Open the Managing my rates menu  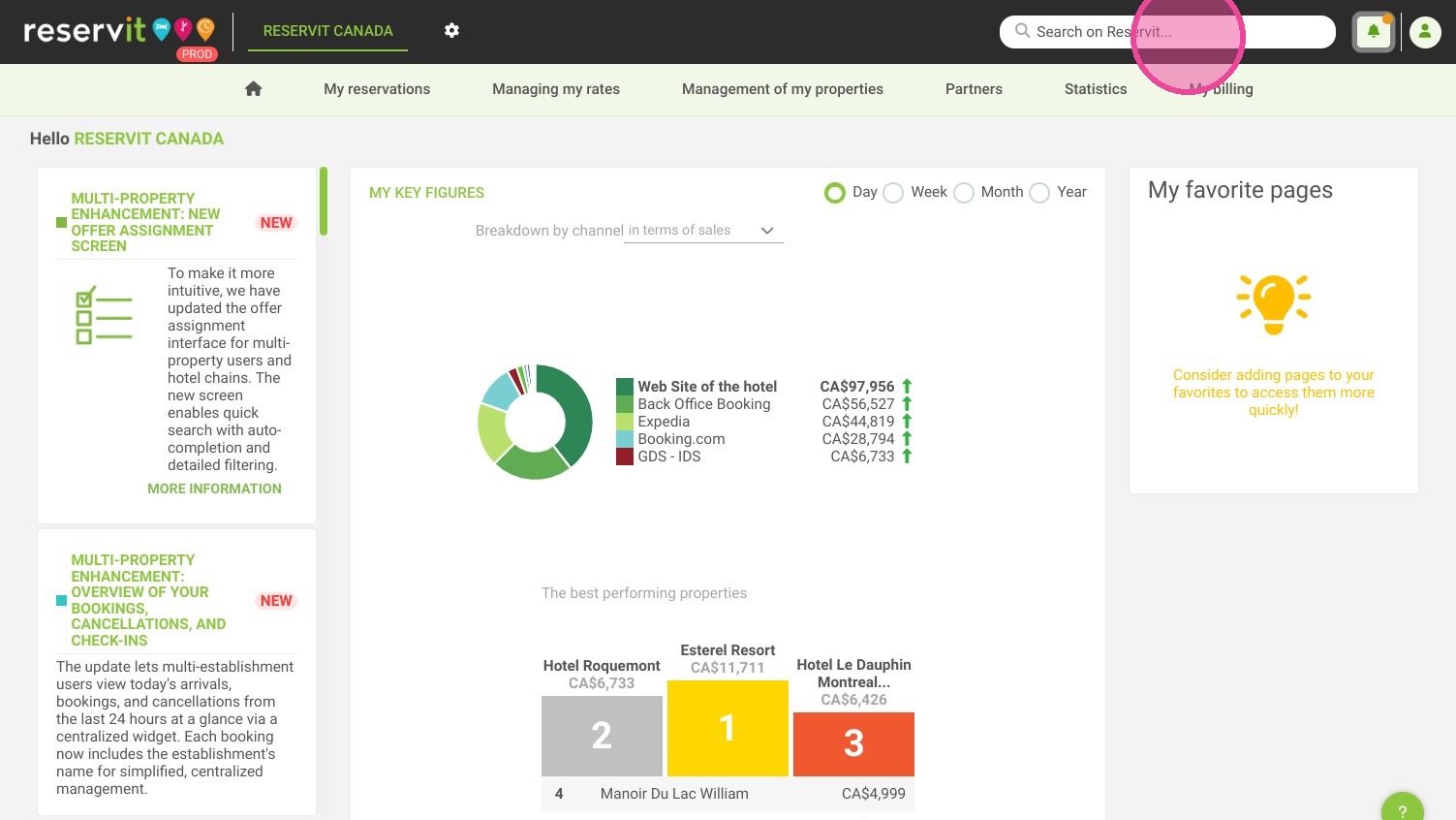[556, 89]
